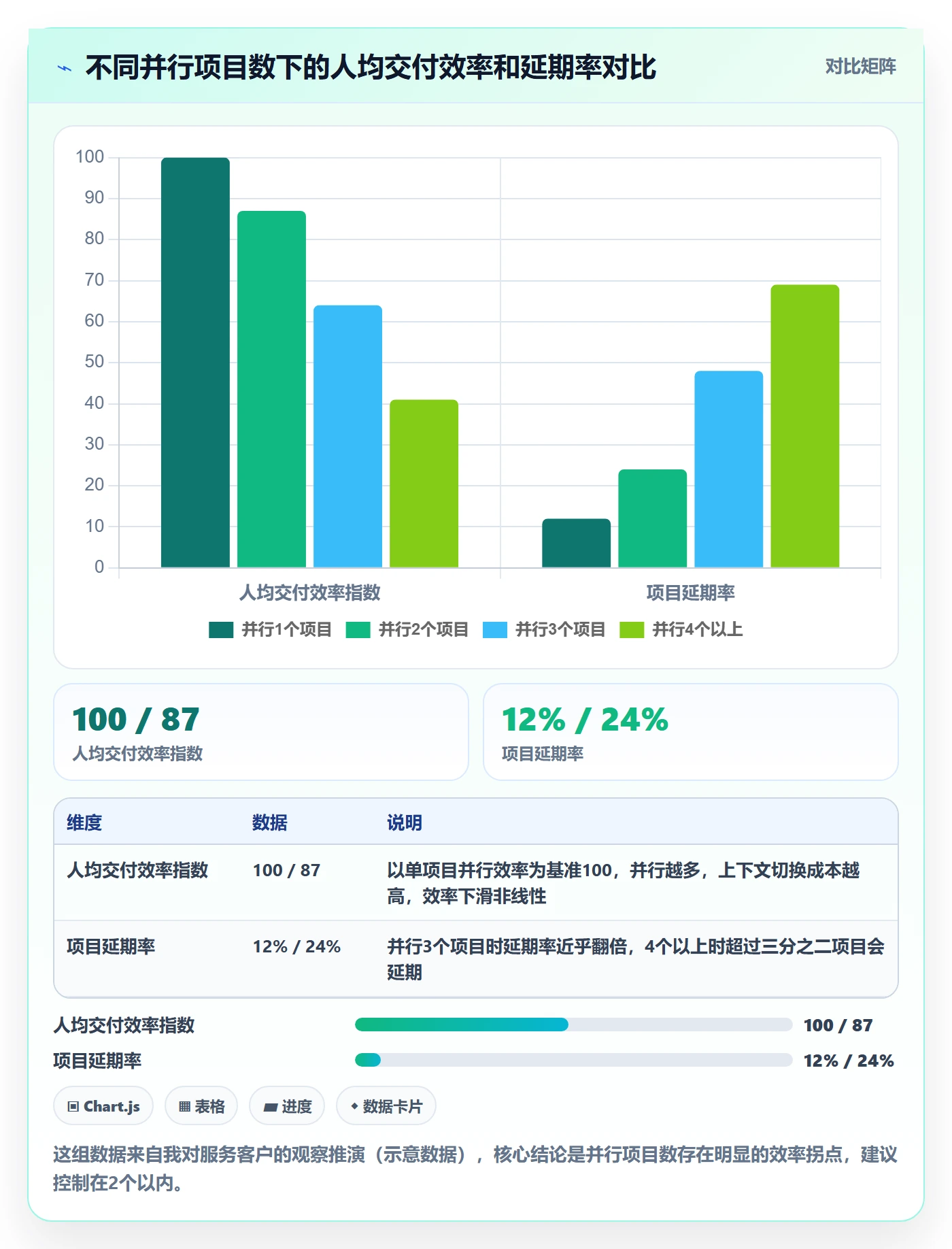Toggle the 并行1个项目 legend swatch
Viewport: 952px width, 1249px height.
point(221,630)
